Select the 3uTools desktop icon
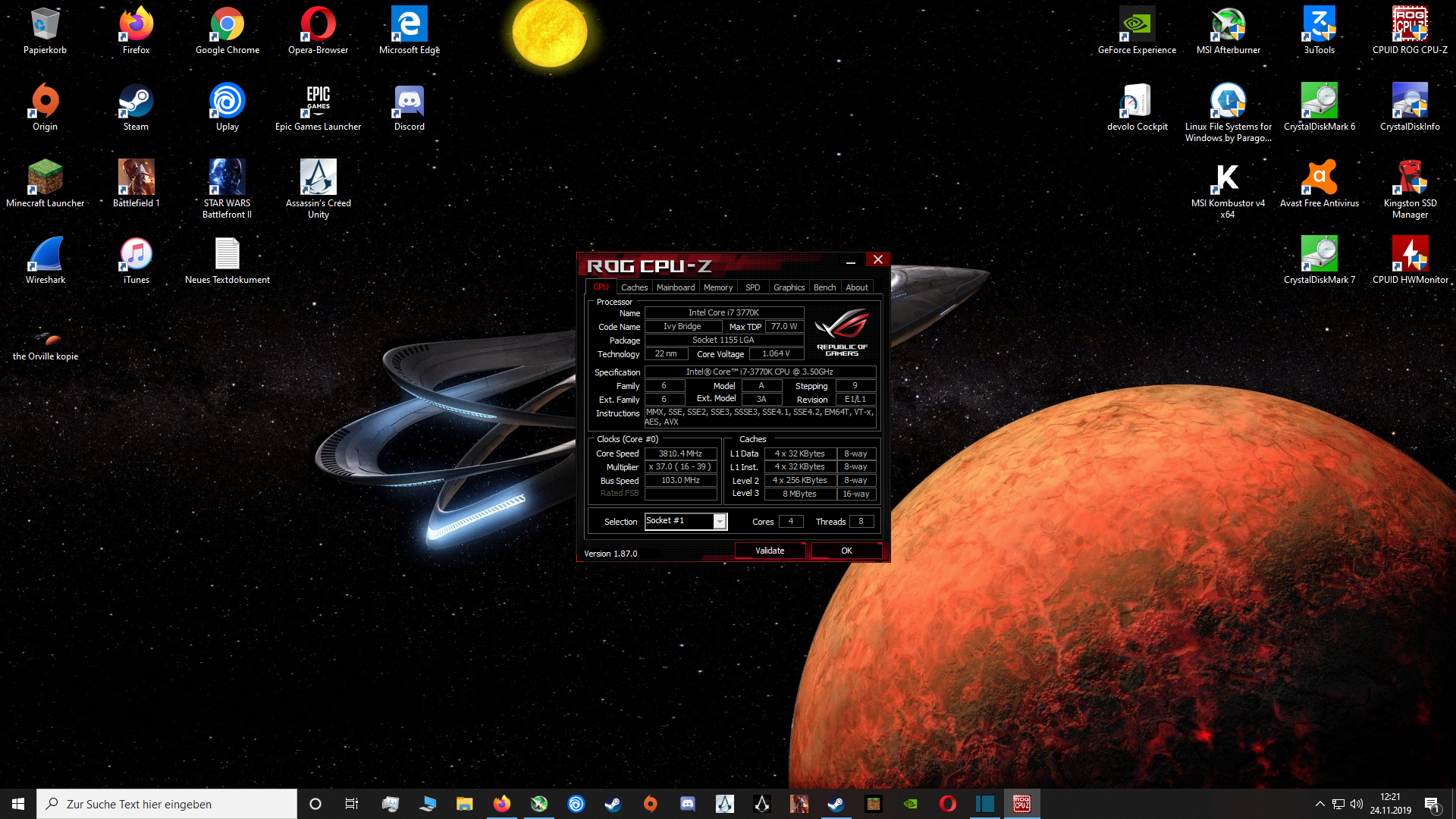 point(1319,31)
